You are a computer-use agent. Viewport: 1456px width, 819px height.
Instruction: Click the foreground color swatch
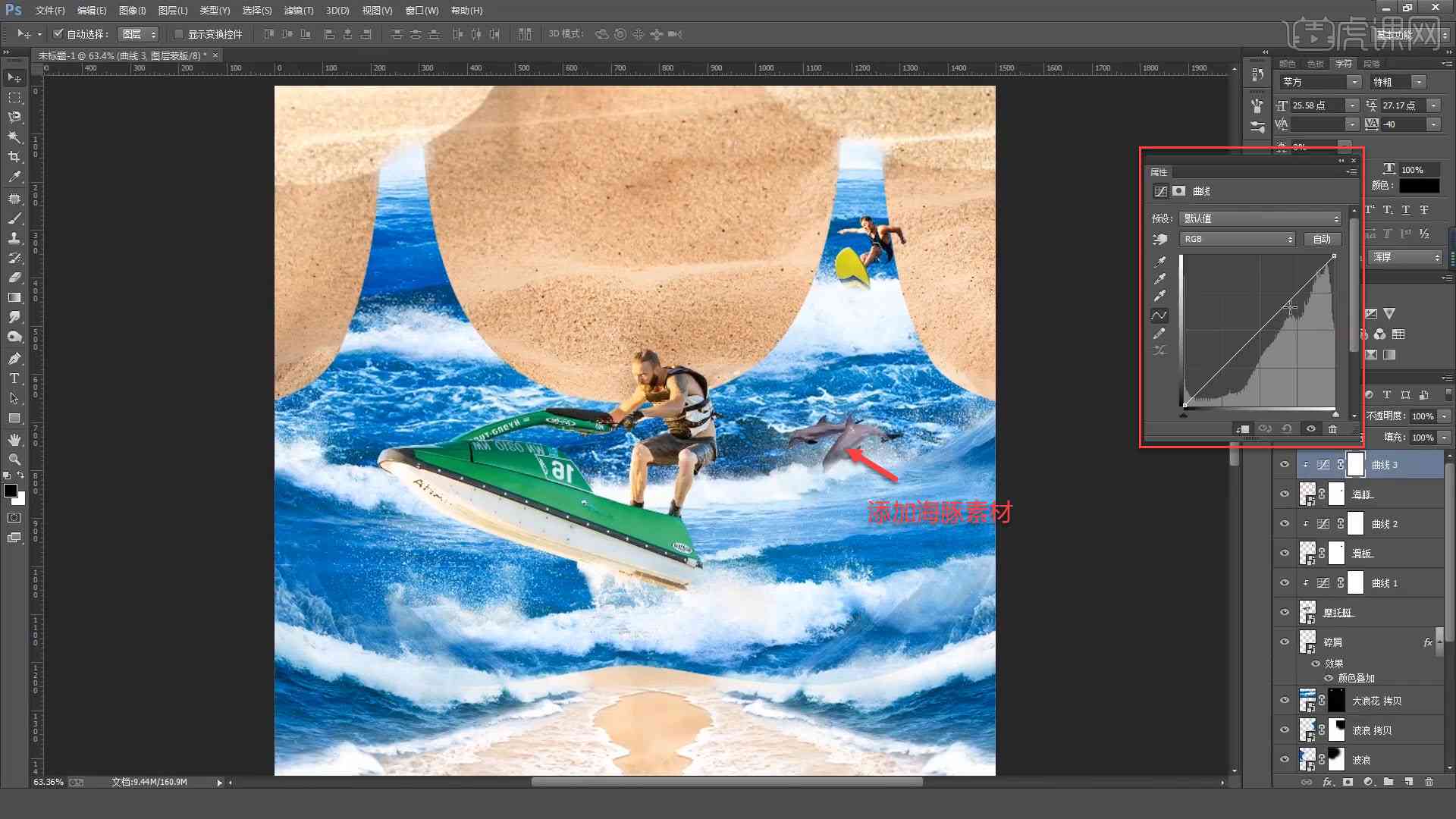click(x=11, y=491)
